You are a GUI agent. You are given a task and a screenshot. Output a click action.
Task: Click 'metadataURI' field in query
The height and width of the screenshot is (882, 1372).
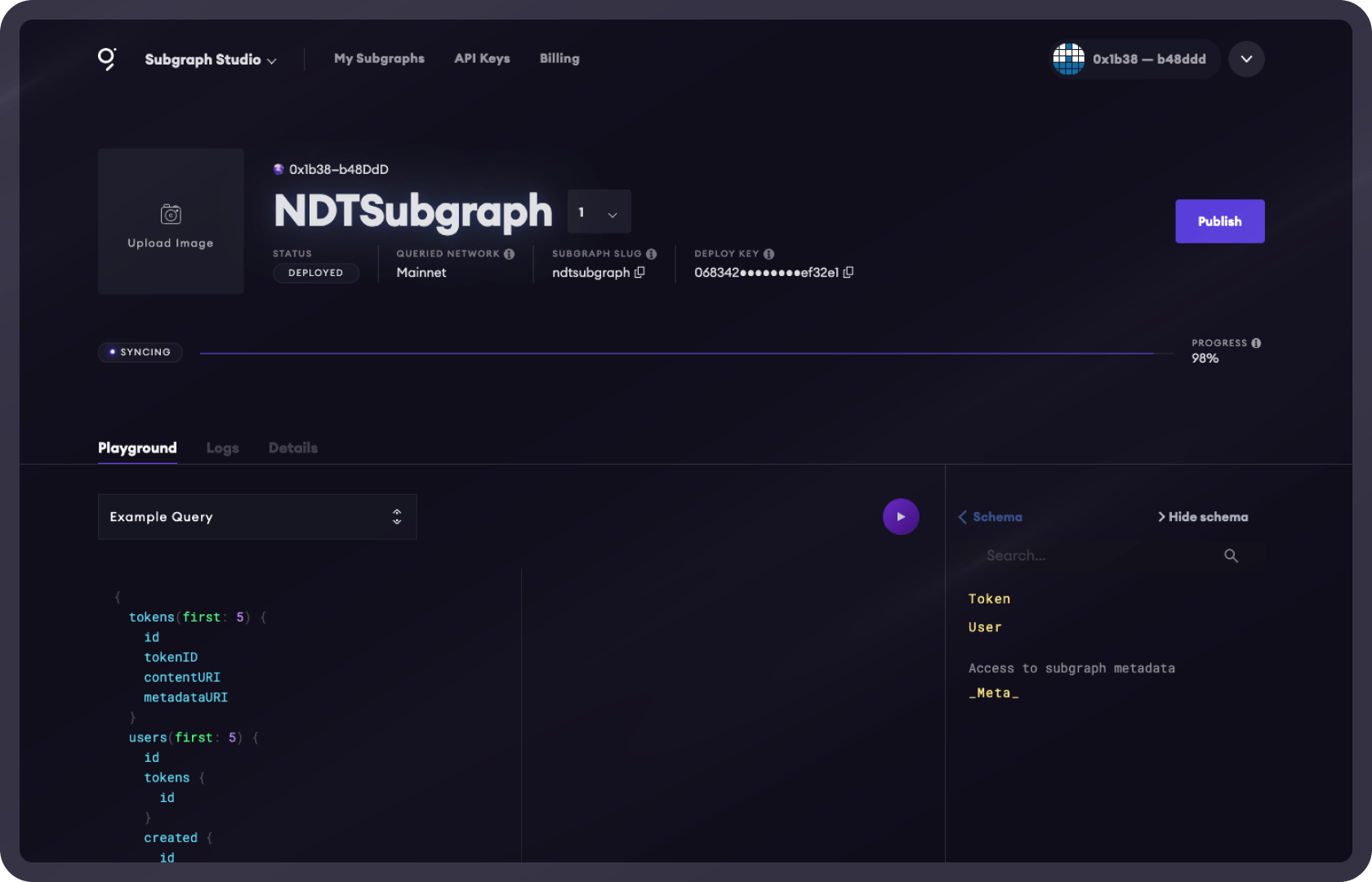(185, 697)
